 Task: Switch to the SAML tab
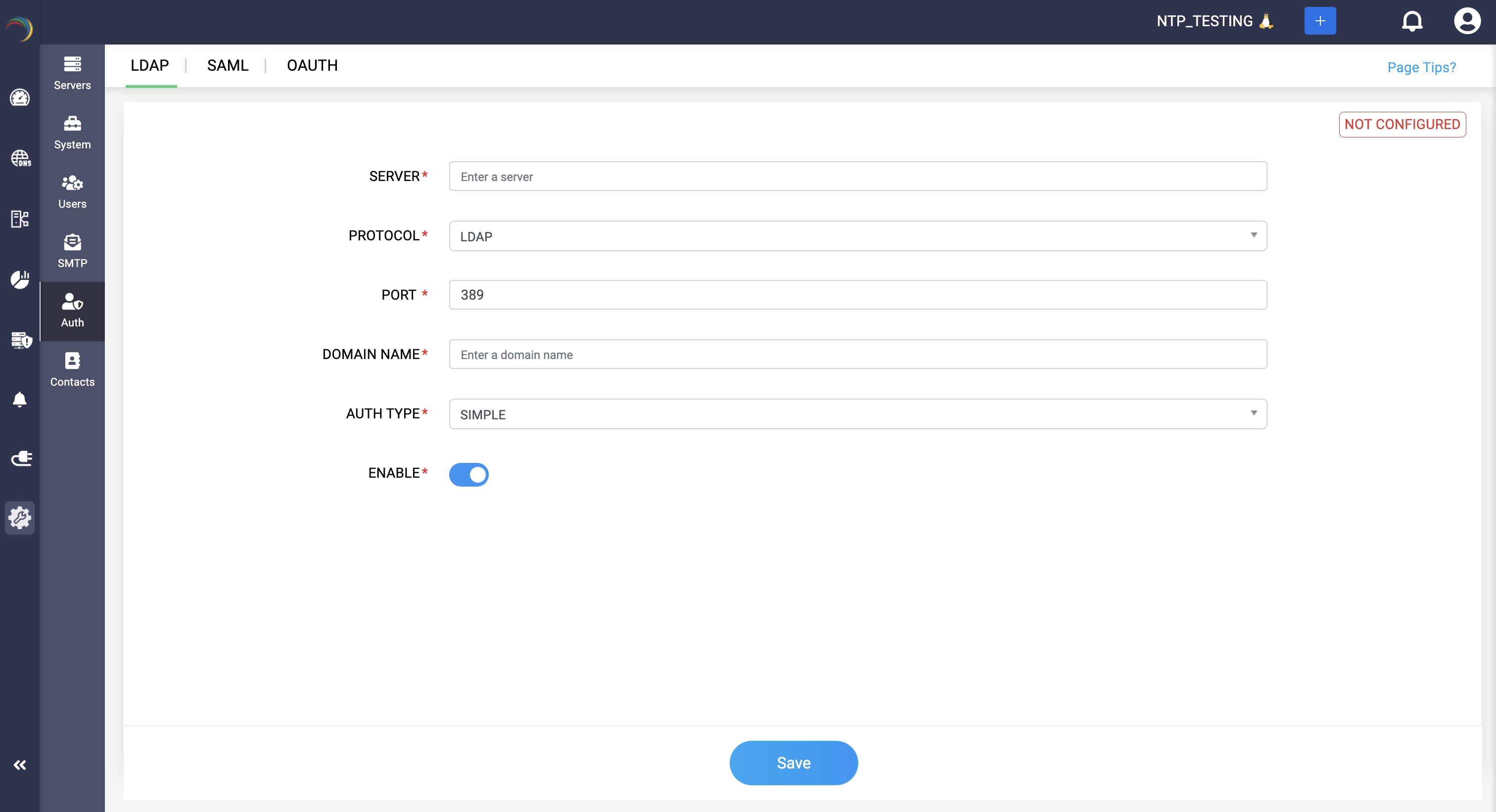tap(228, 66)
